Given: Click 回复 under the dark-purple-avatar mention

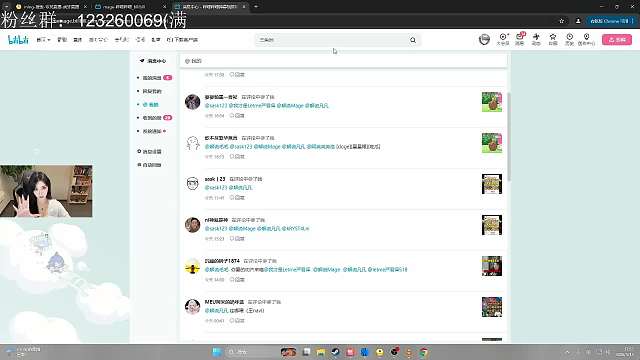Looking at the screenshot, I should [237, 116].
